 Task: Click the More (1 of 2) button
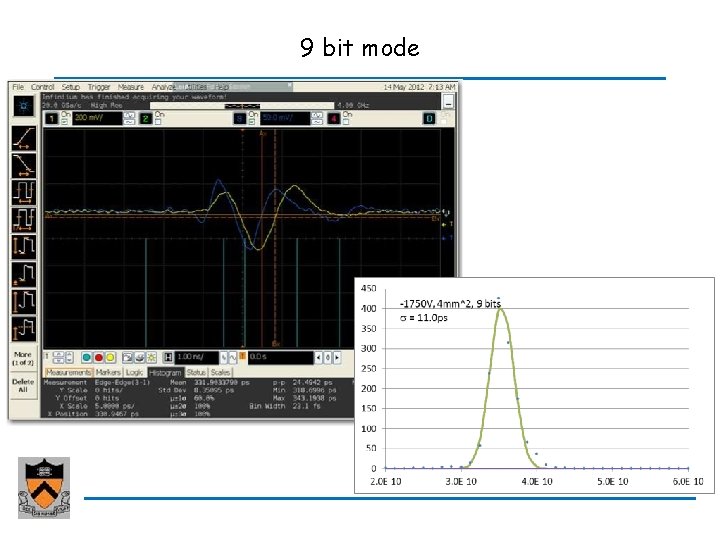(23, 358)
